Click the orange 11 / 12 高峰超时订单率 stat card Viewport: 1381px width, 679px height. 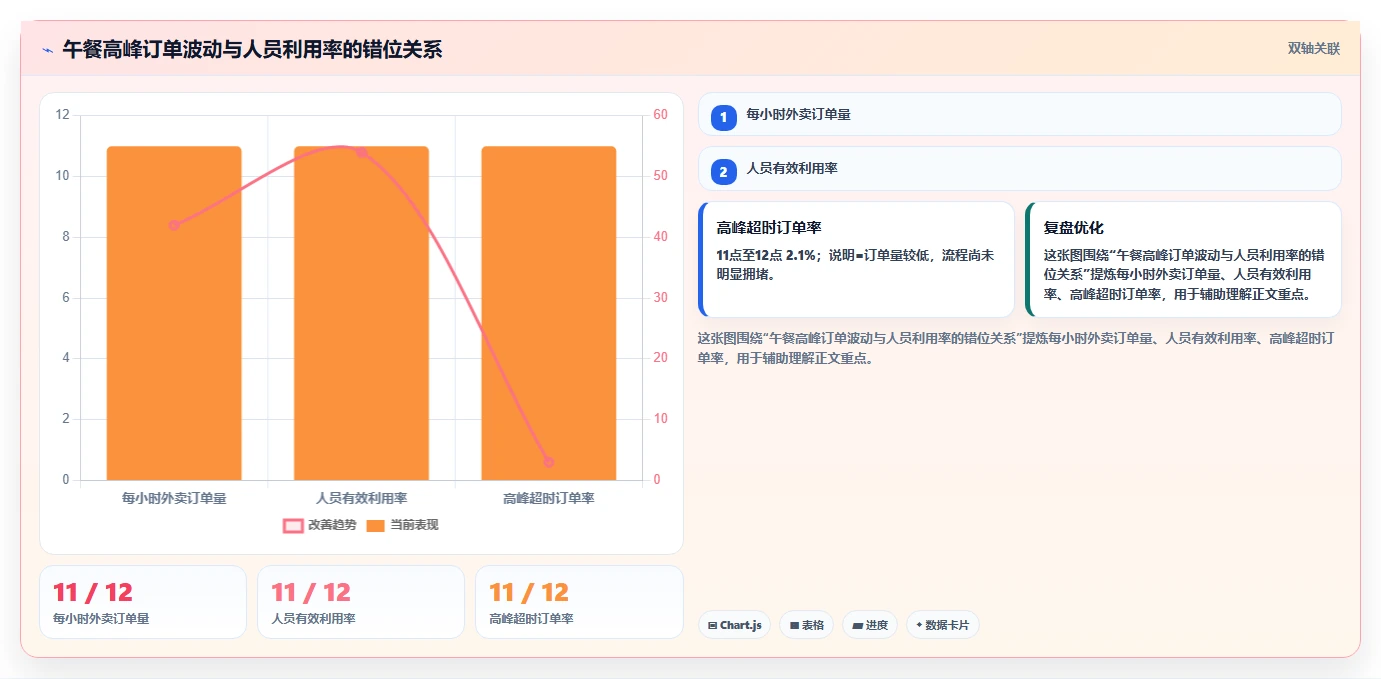click(x=579, y=602)
